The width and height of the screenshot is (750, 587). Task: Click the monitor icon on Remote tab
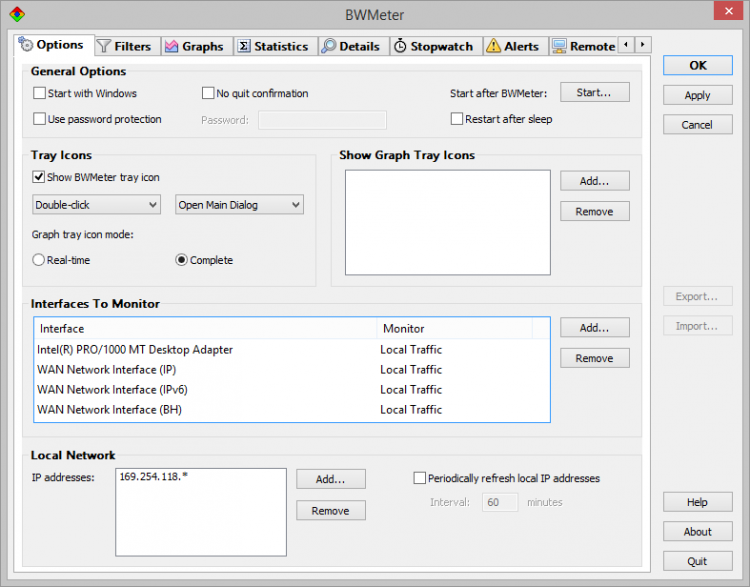point(559,46)
